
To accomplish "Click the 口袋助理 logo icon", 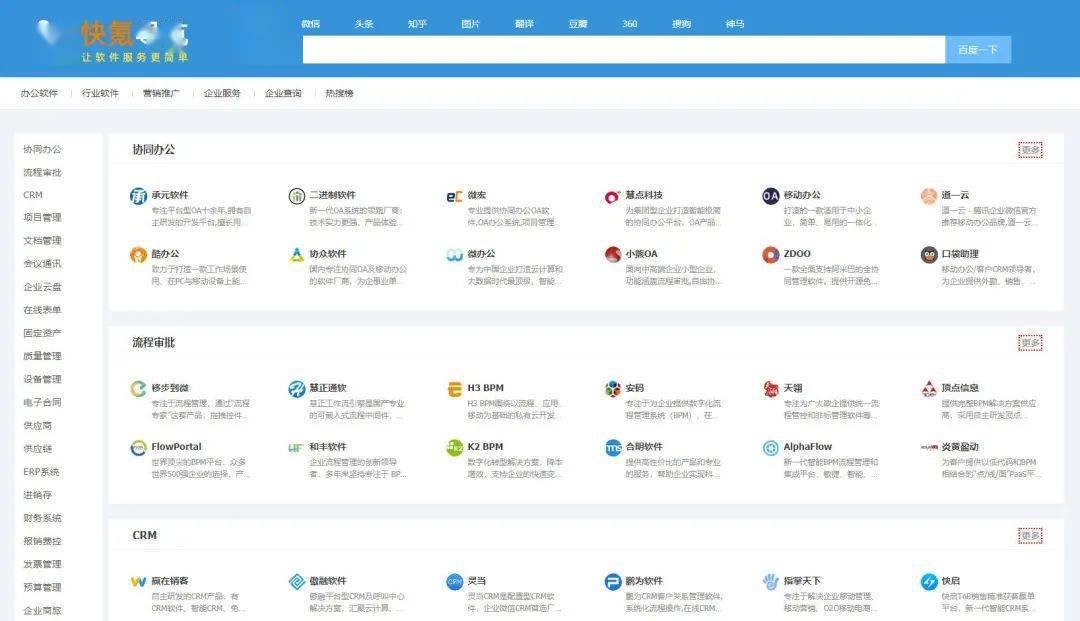I will 929,255.
